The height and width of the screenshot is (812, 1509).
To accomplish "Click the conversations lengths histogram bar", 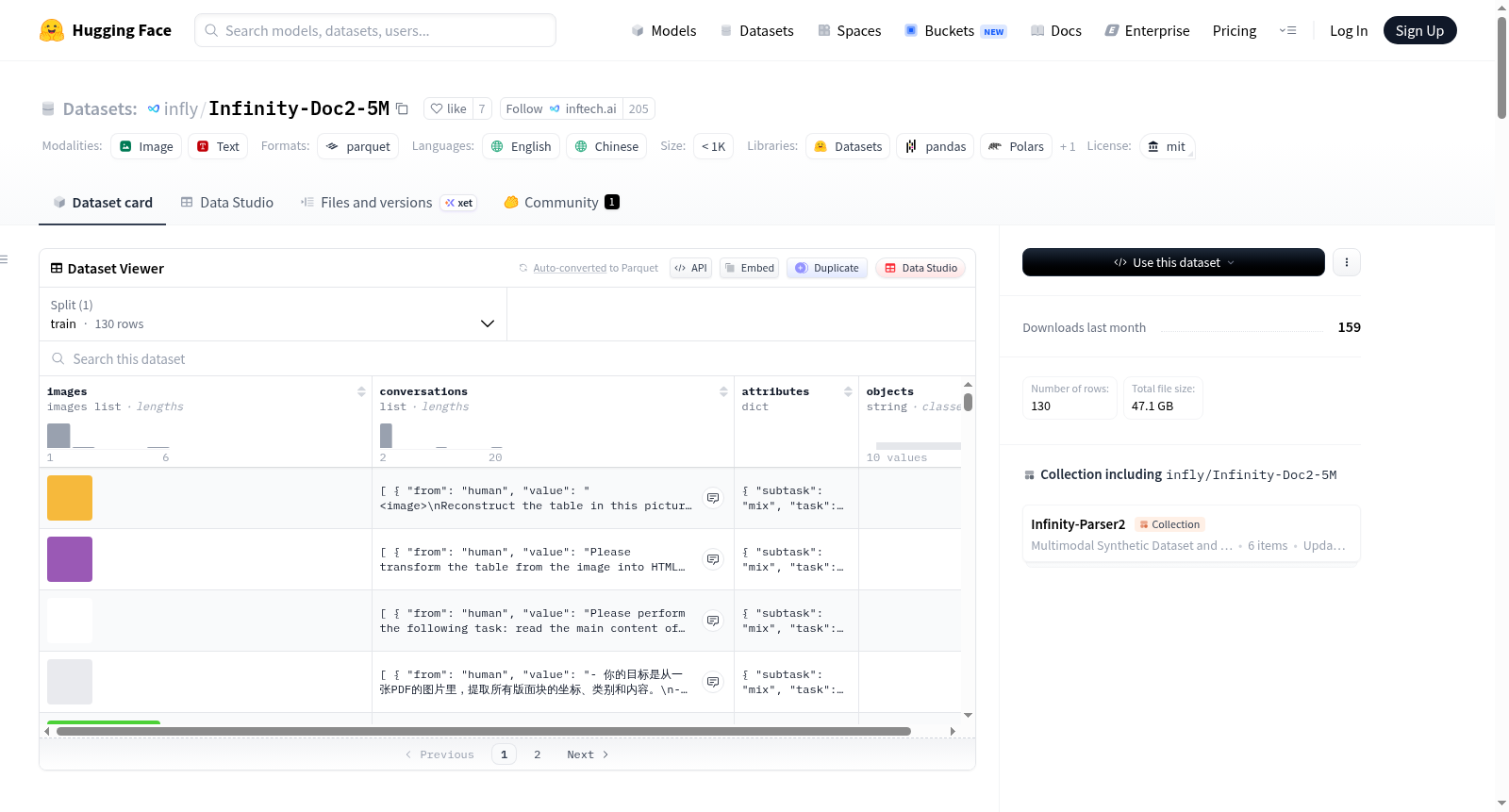I will tap(386, 436).
